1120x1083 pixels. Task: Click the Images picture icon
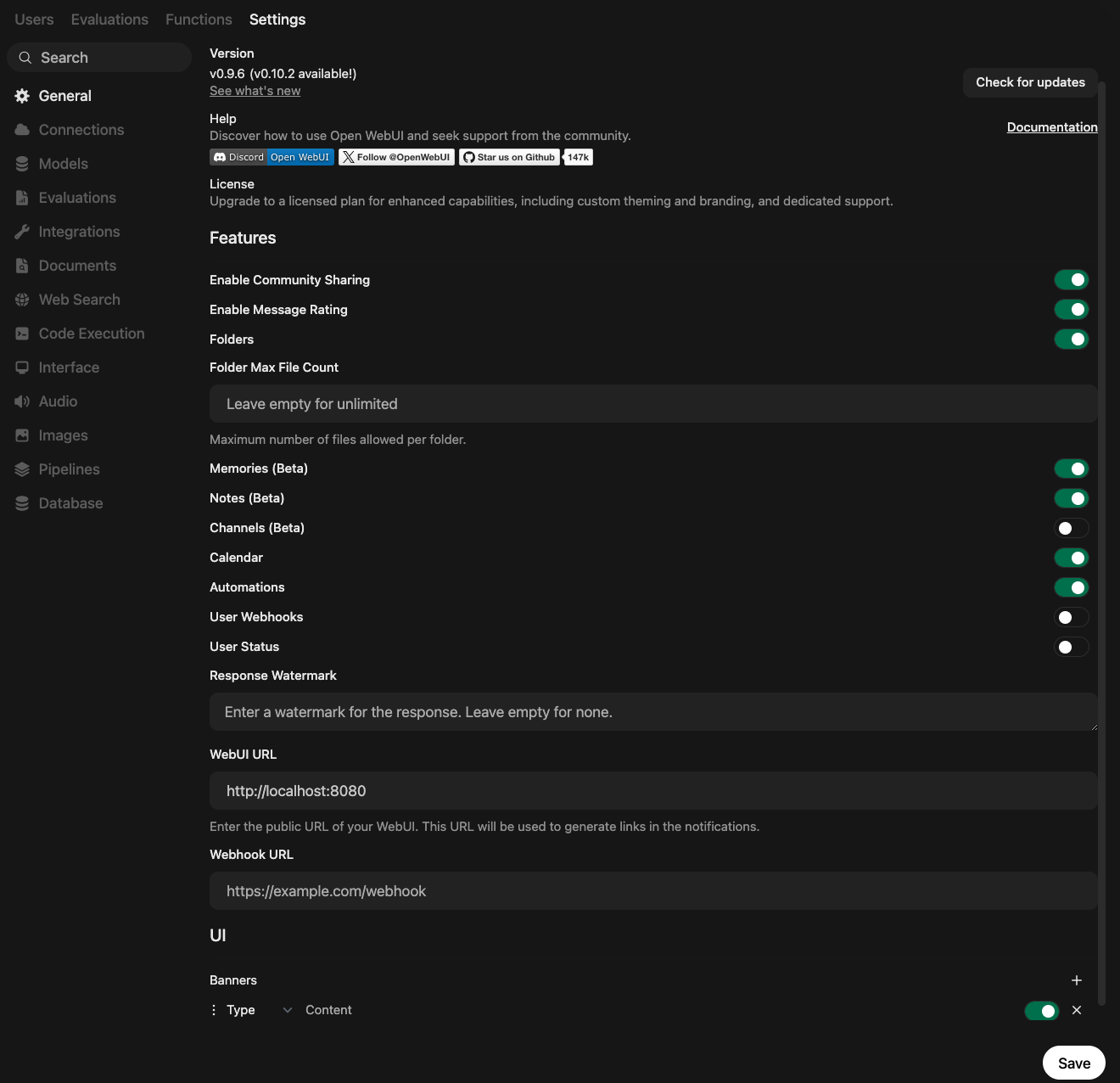tap(22, 435)
